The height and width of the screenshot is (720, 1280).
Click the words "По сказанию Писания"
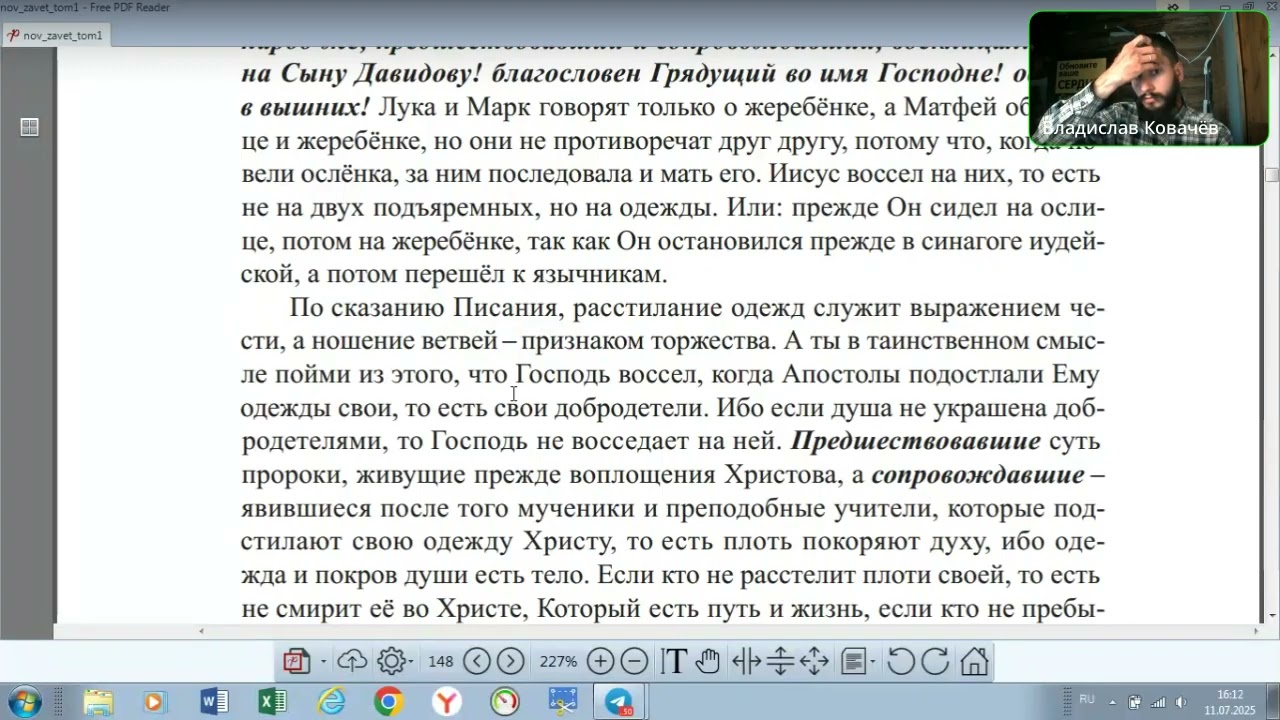click(x=426, y=308)
